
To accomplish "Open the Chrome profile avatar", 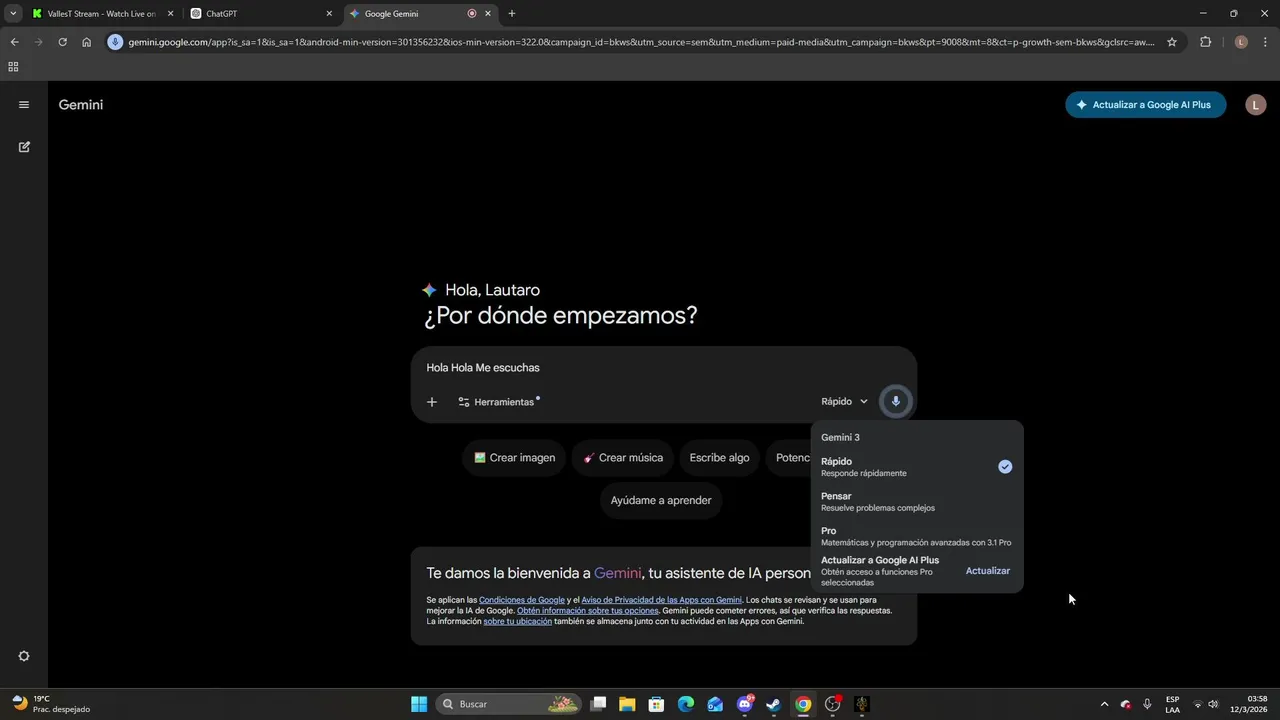I will coord(1241,42).
